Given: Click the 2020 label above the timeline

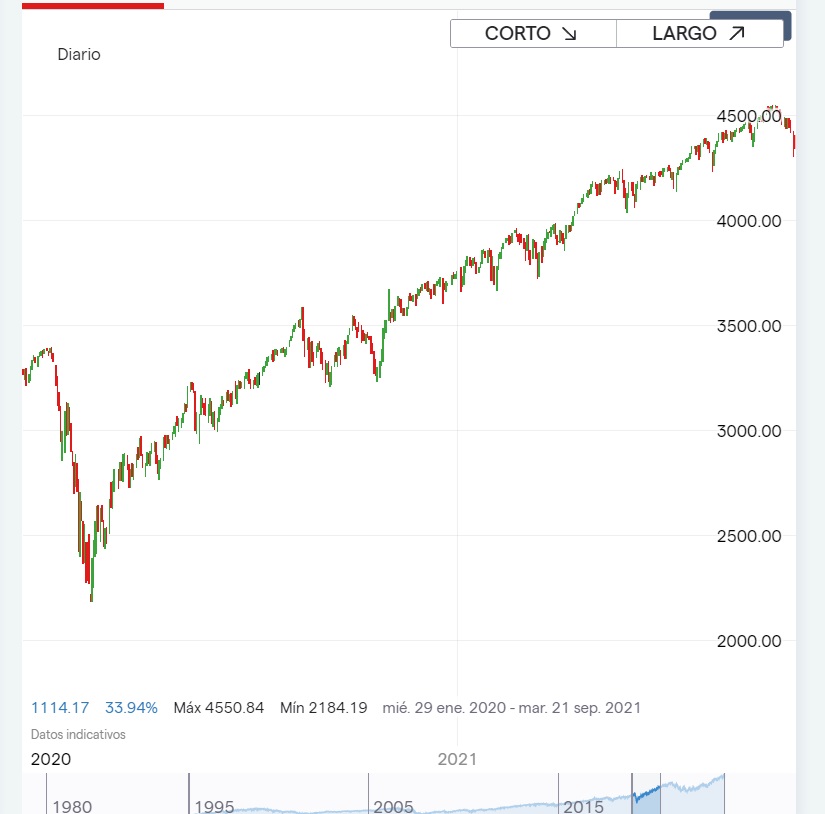Looking at the screenshot, I should [52, 759].
